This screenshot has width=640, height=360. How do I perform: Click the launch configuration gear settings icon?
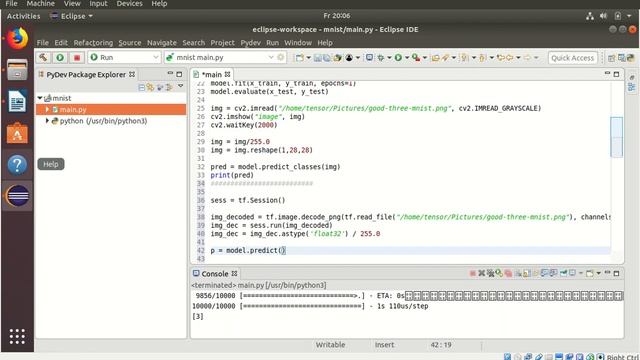[x=281, y=58]
